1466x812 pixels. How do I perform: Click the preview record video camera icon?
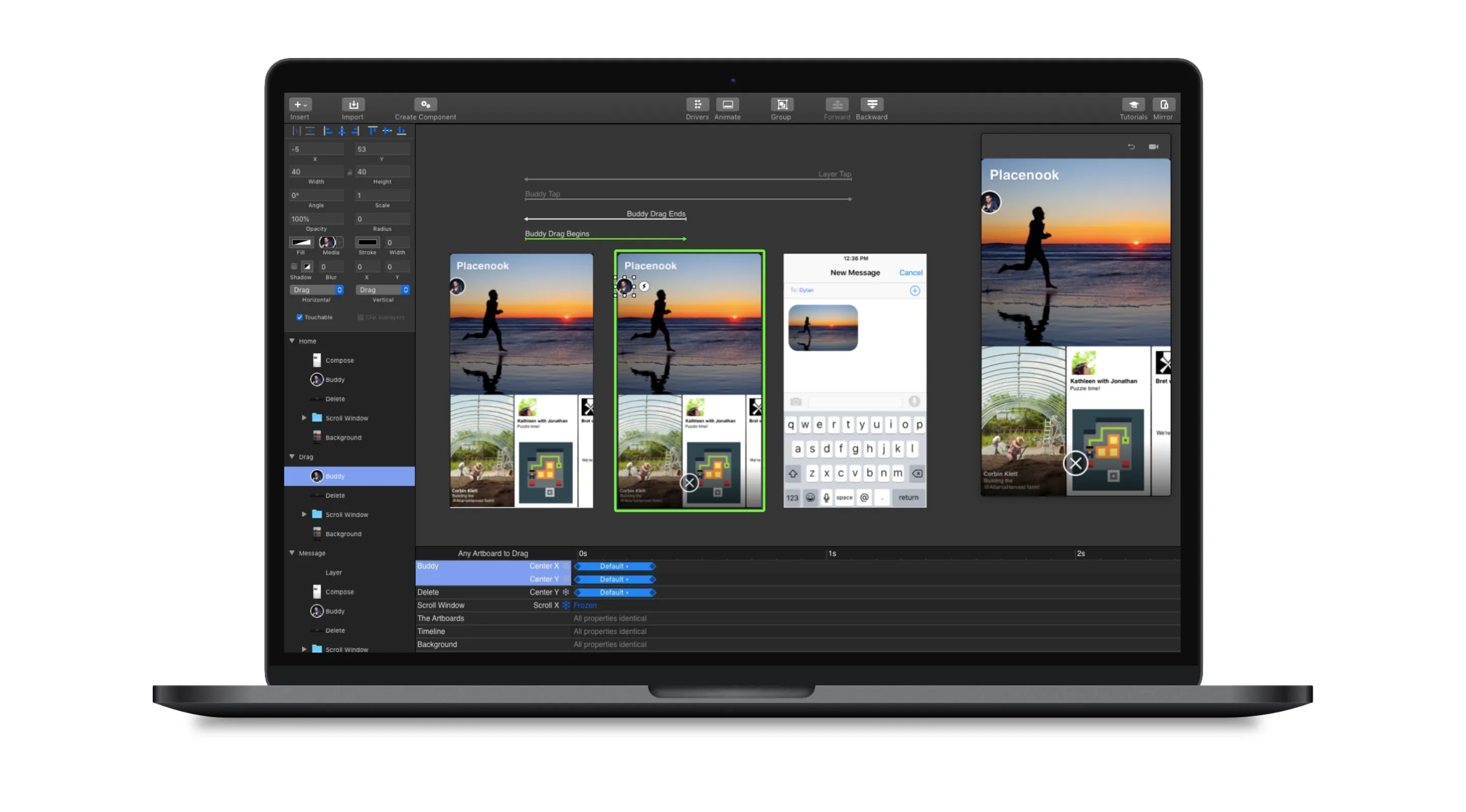point(1153,147)
